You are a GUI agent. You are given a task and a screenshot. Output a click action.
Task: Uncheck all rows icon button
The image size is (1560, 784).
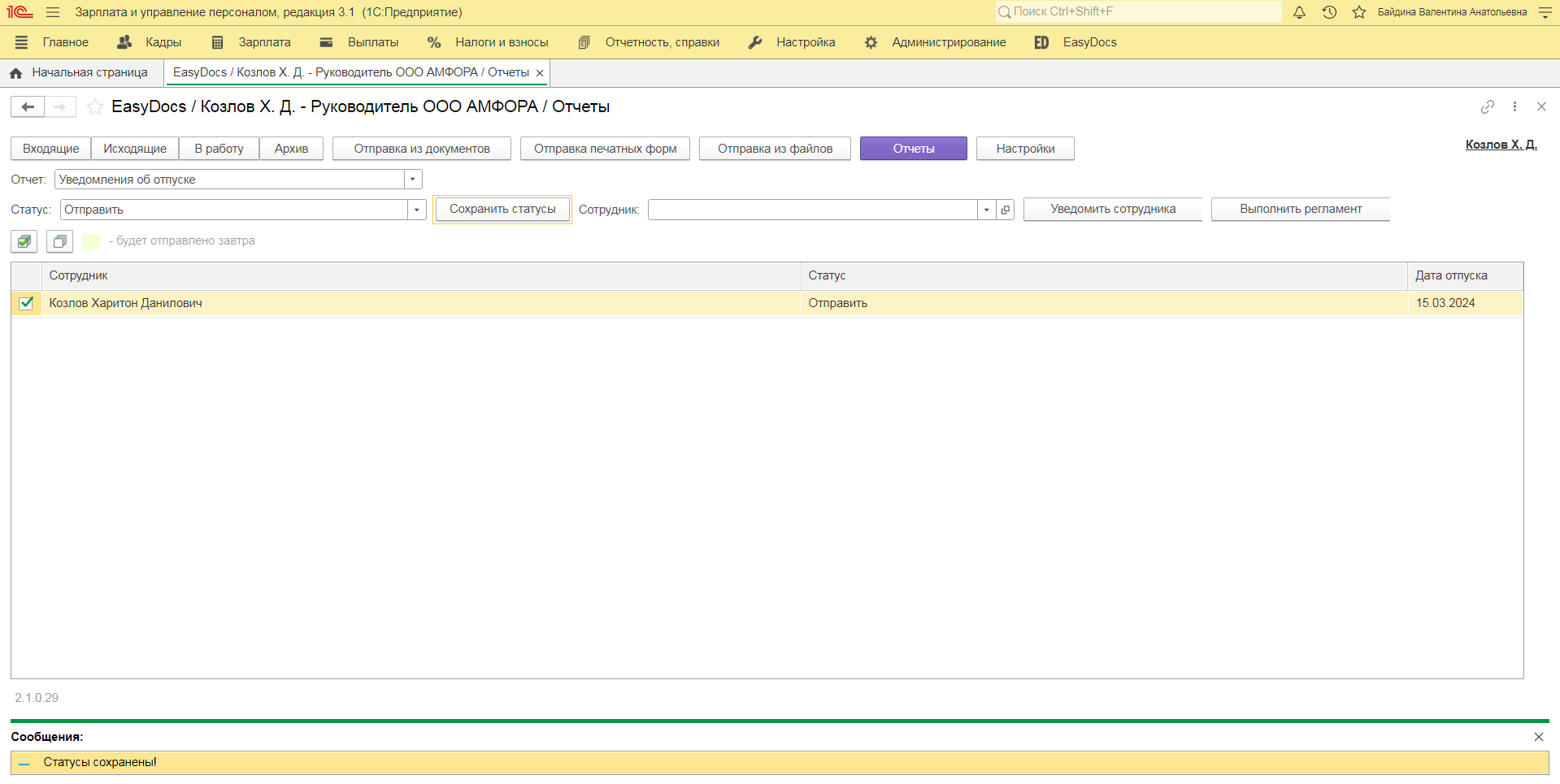coord(59,241)
